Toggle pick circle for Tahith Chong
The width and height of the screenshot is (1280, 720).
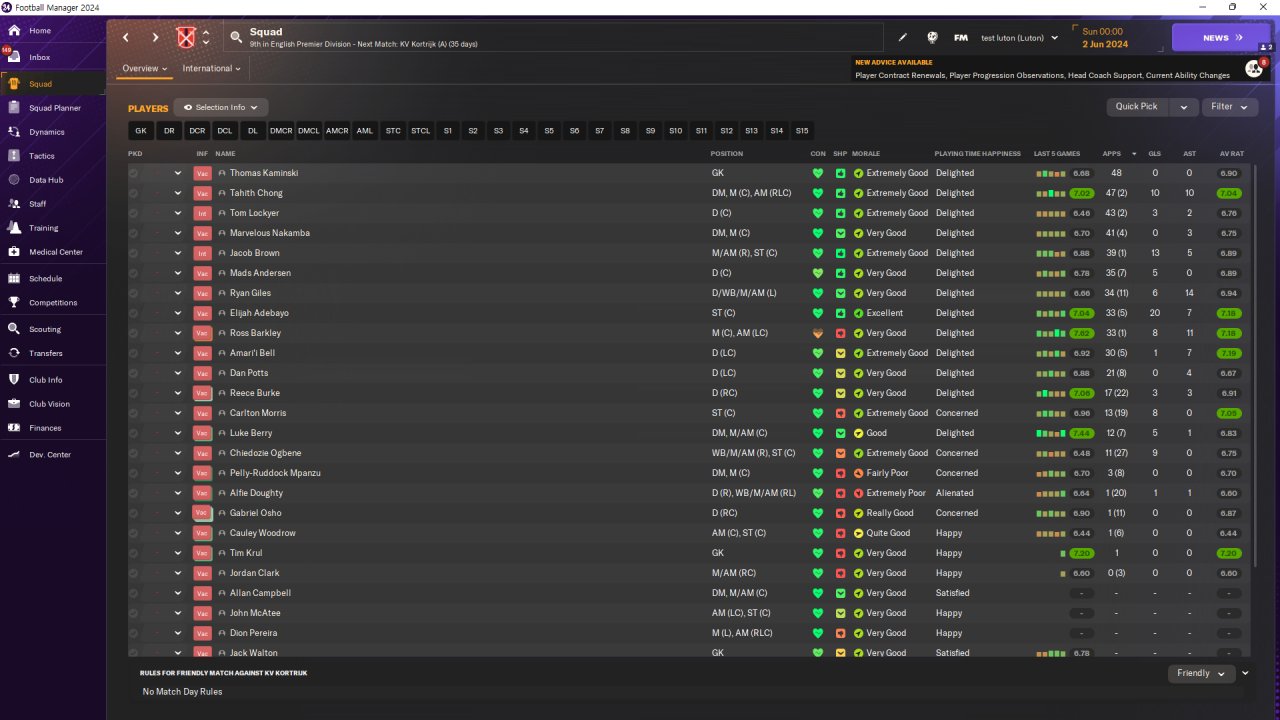point(134,193)
